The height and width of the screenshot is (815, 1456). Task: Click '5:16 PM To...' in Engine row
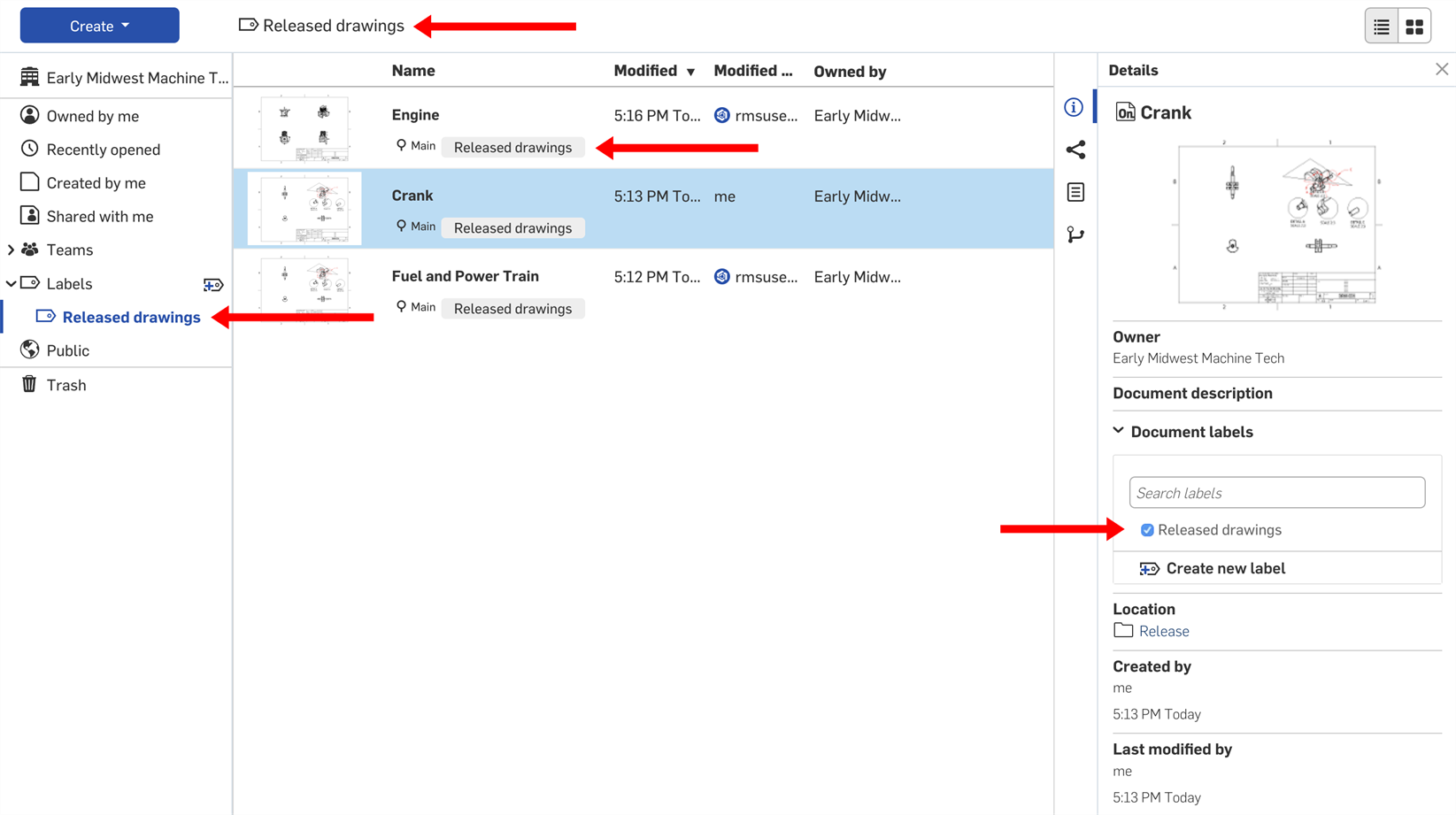coord(657,116)
